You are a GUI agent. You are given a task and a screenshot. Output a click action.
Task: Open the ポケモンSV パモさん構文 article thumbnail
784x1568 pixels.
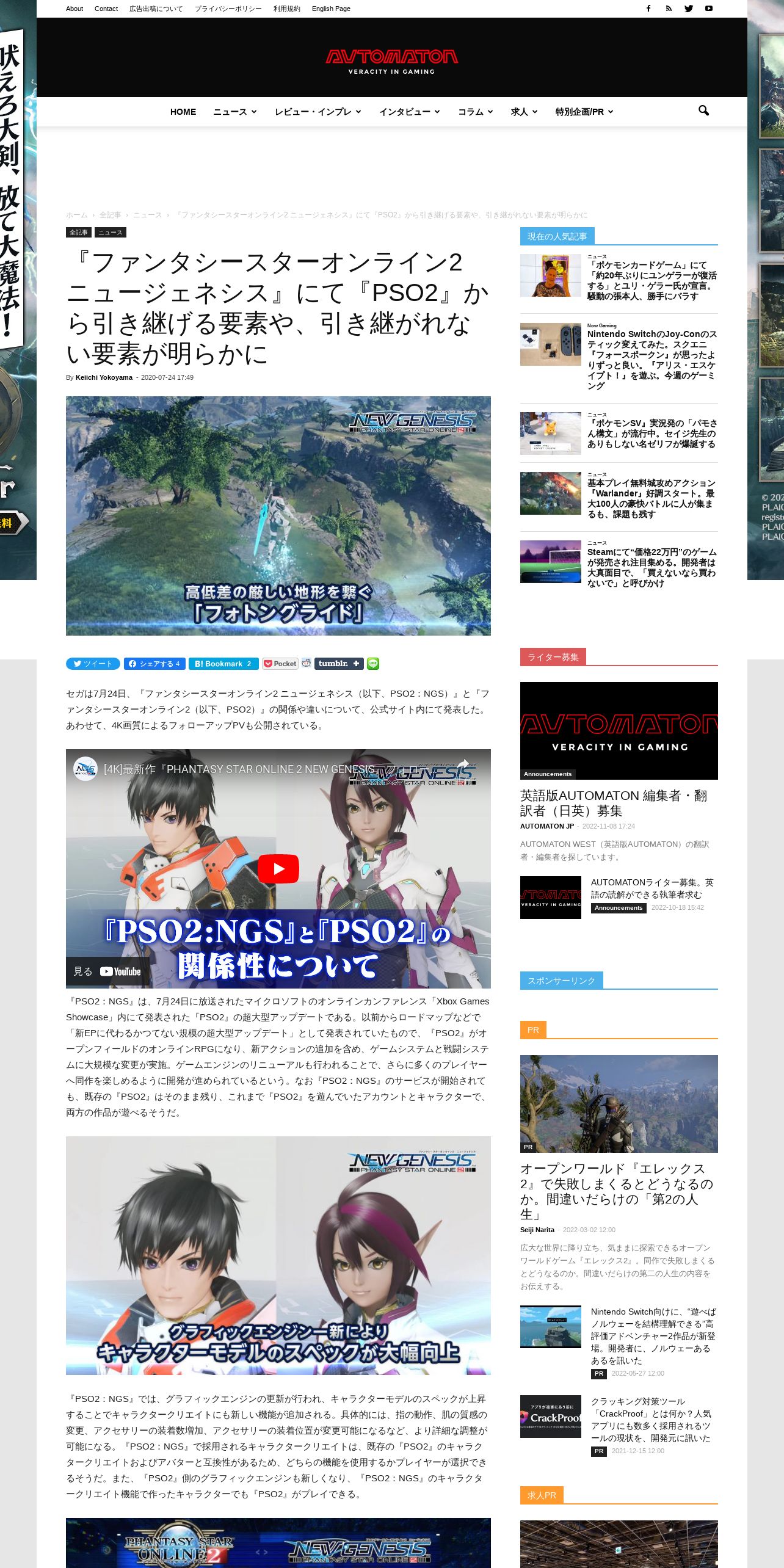(x=551, y=434)
